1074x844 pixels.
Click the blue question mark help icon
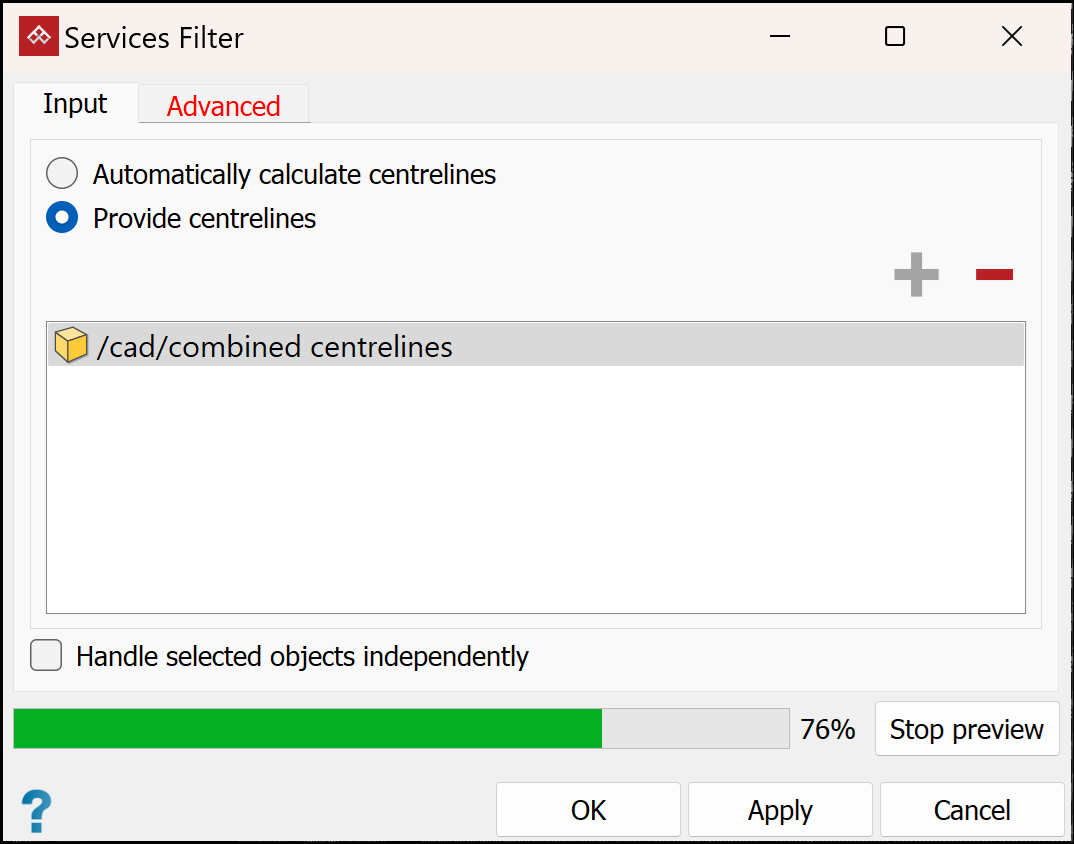(37, 810)
